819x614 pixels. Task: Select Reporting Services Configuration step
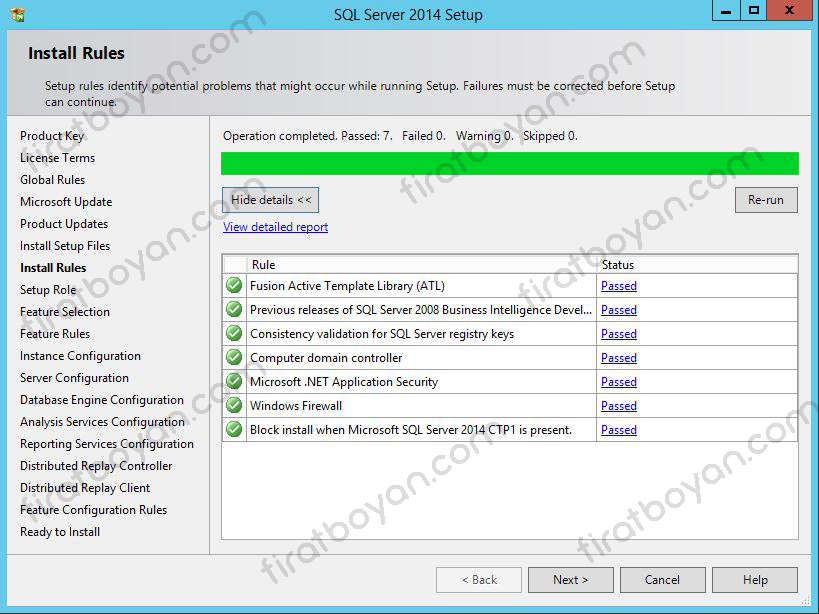pyautogui.click(x=107, y=444)
